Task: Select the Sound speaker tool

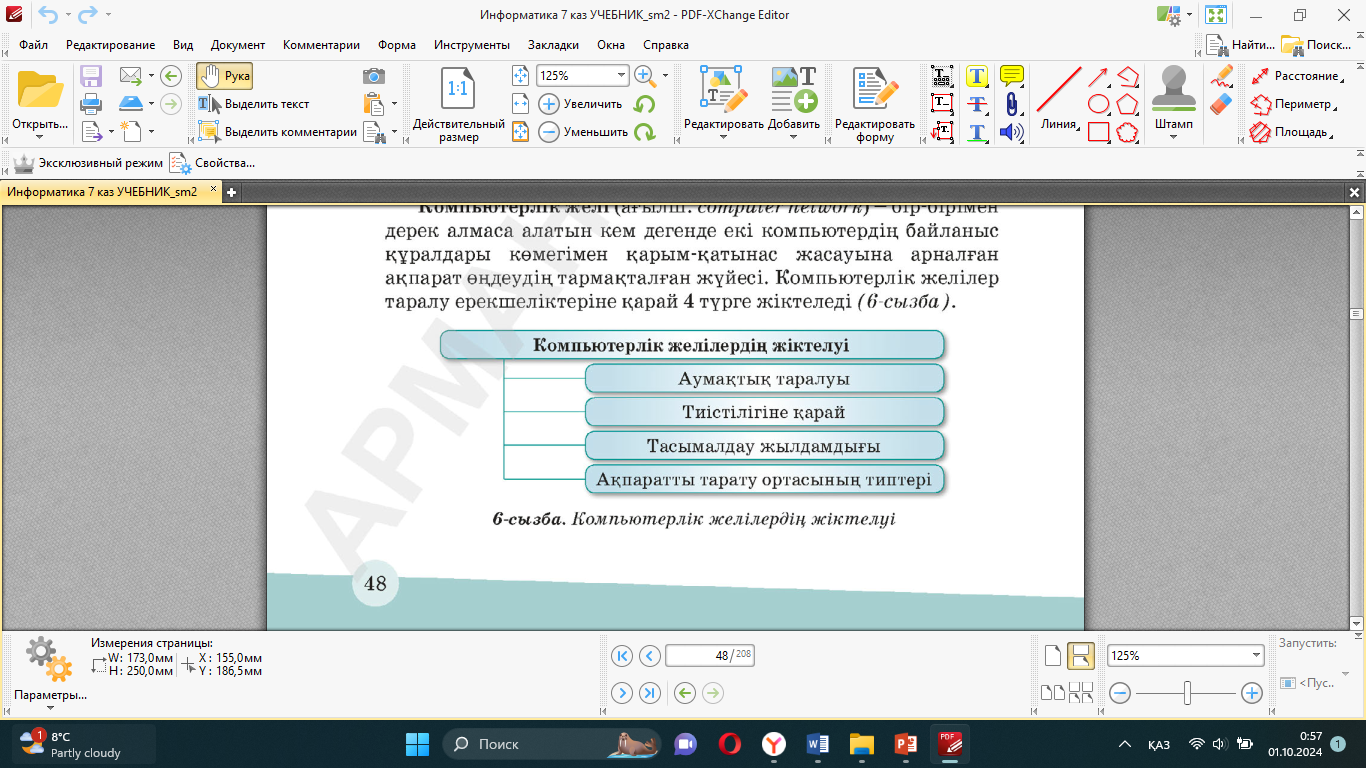Action: tap(1012, 131)
